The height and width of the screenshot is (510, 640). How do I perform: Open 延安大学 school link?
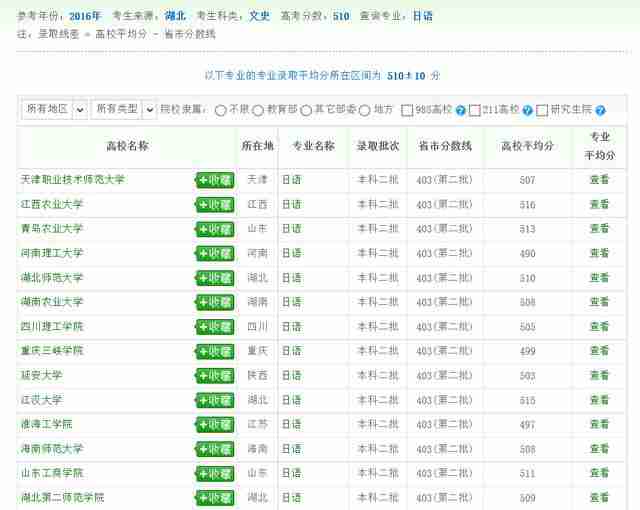pos(42,375)
